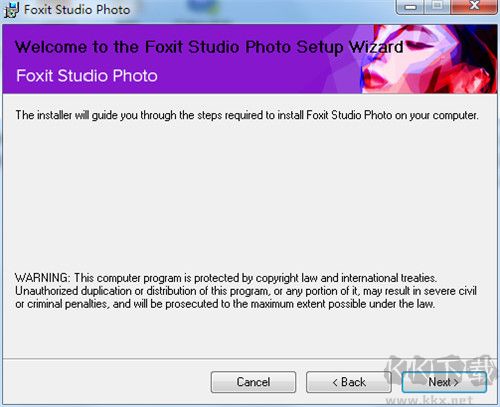
Task: Click the Cancel button
Action: coord(253,382)
